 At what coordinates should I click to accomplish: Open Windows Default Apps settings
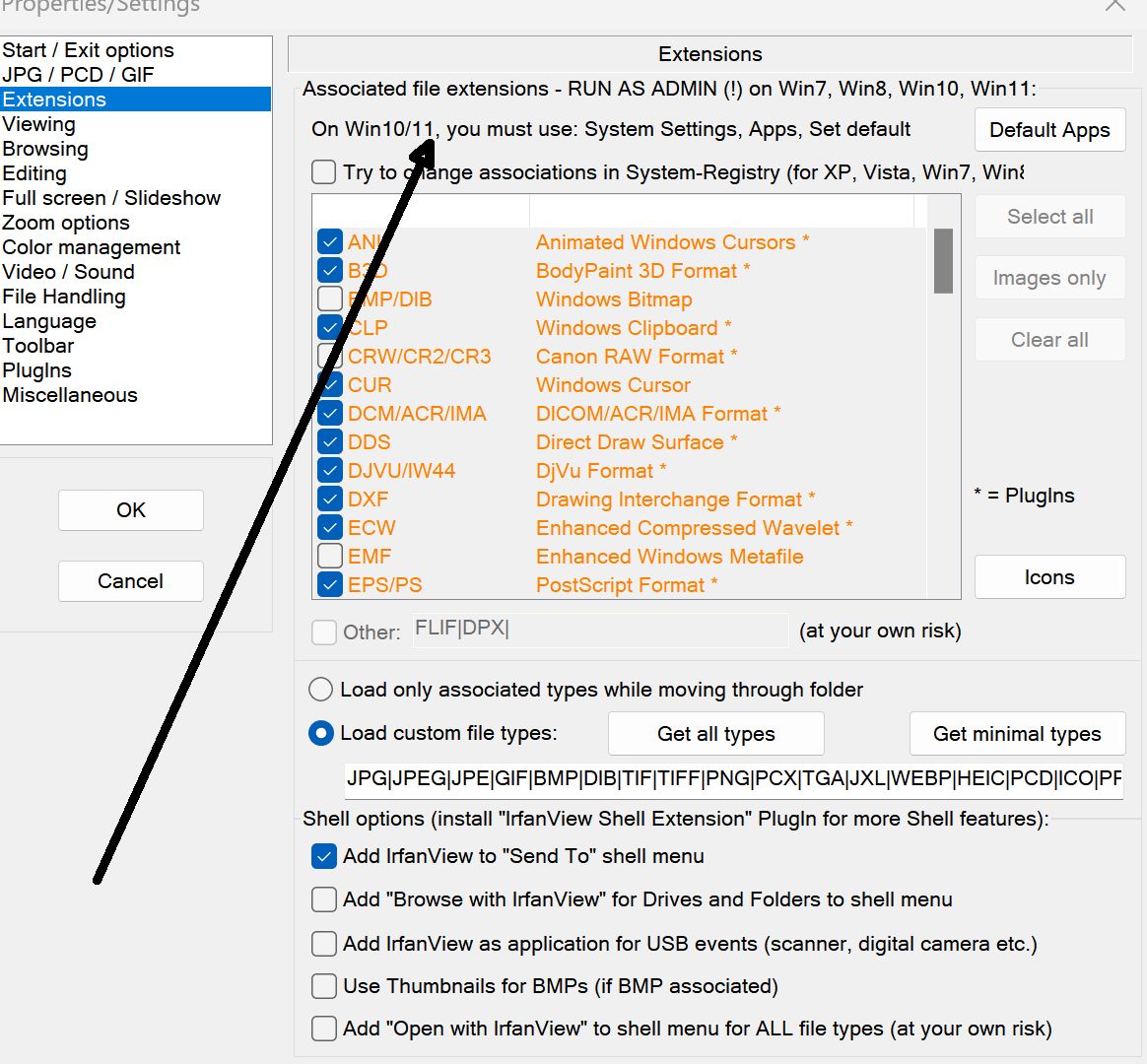[1049, 129]
